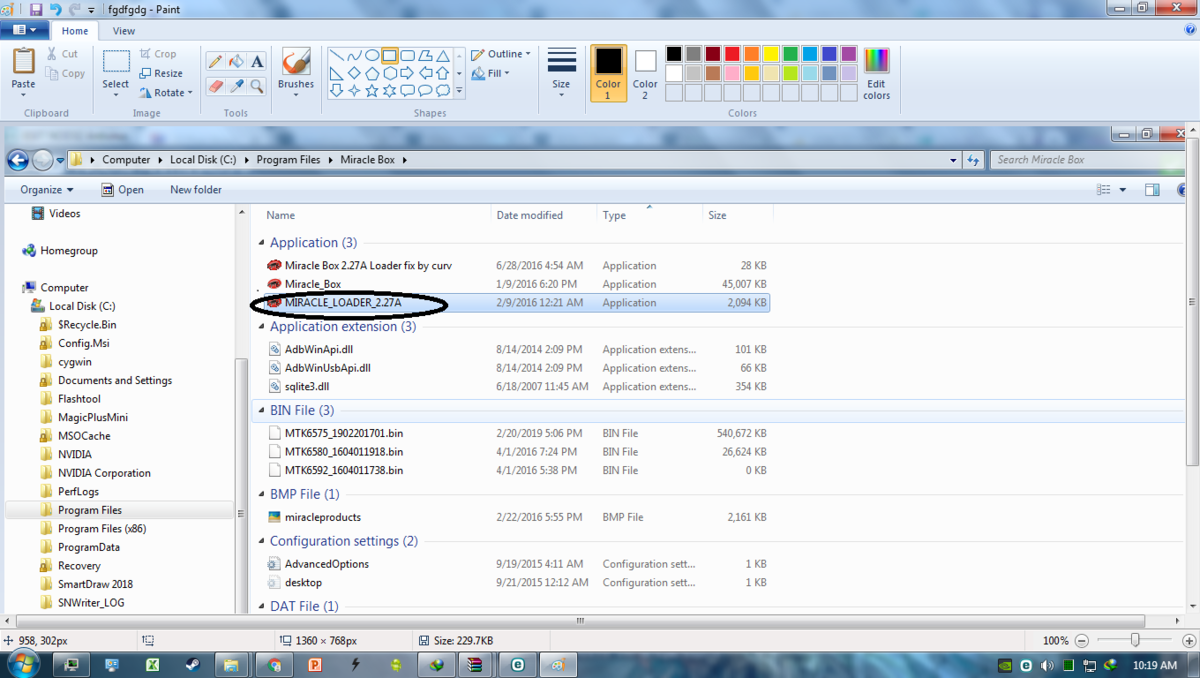The image size is (1200, 678).
Task: Click New folder button
Action: 196,189
